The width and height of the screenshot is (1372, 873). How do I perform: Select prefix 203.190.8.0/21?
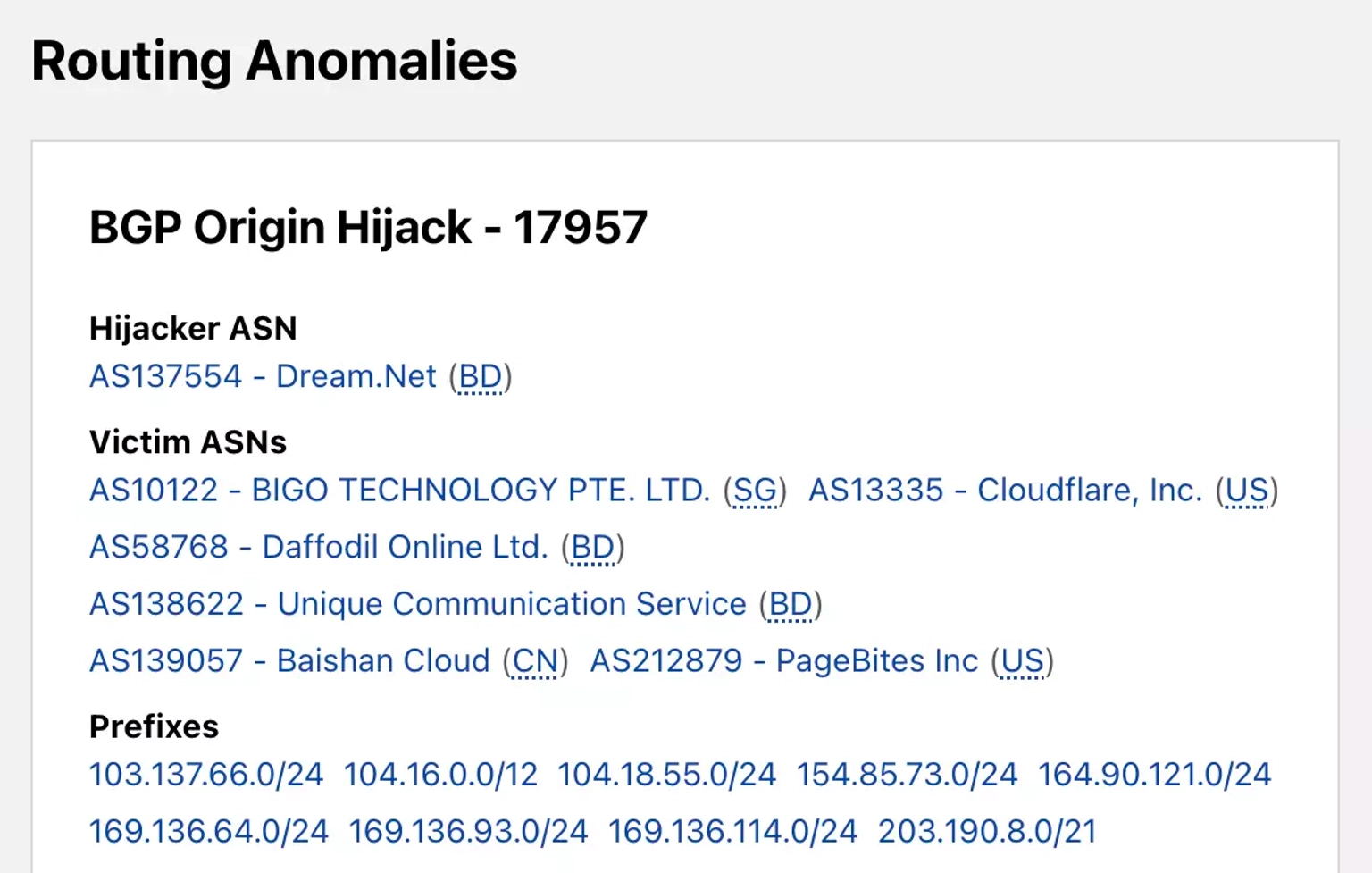pos(987,831)
